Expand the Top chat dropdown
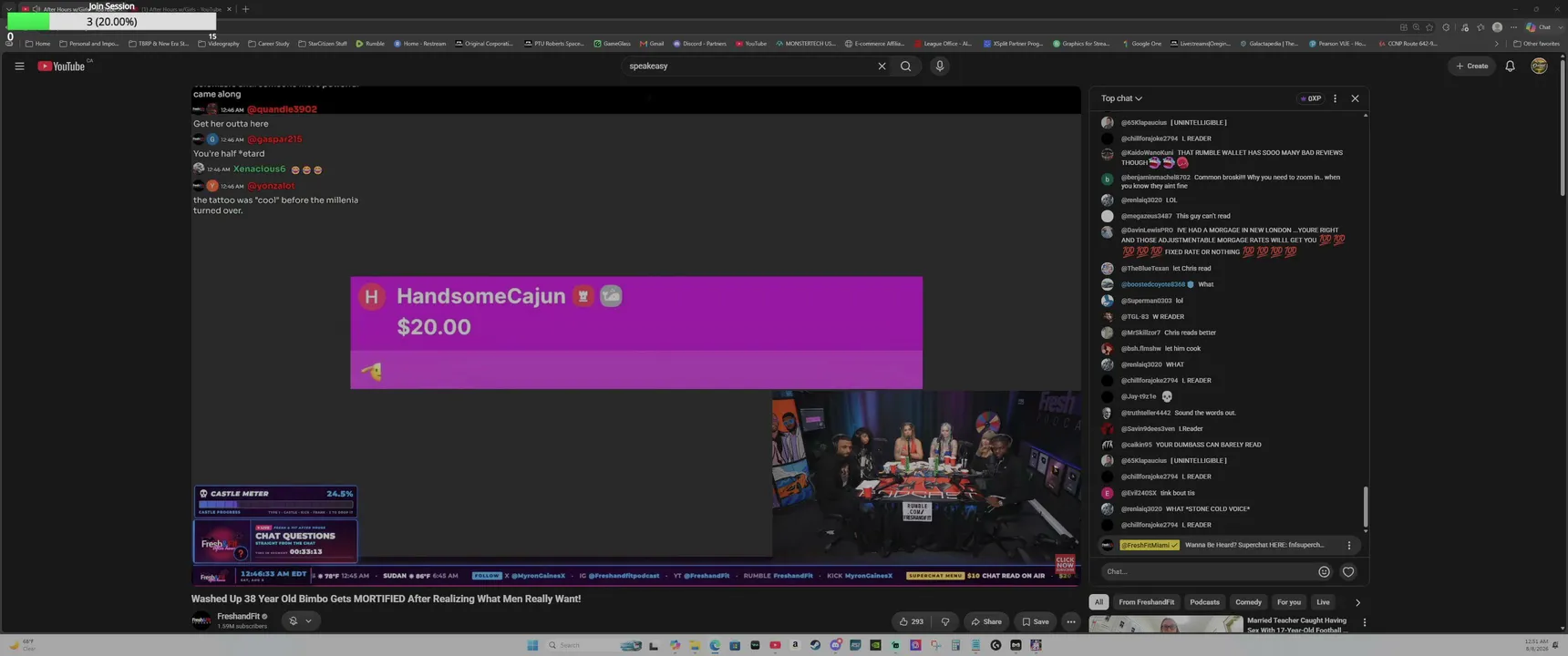Screen dimensions: 1568x656 pos(1121,98)
